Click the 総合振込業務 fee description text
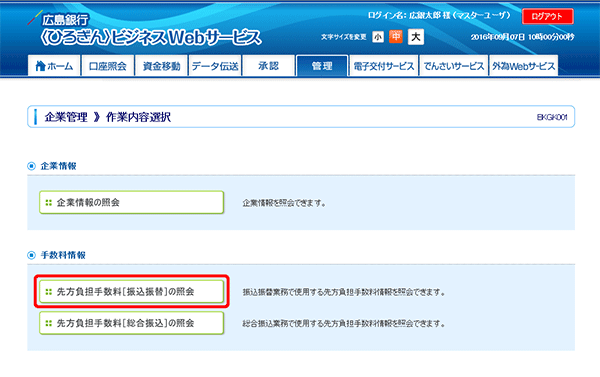Screen dimensions: 600x377 coord(344,324)
